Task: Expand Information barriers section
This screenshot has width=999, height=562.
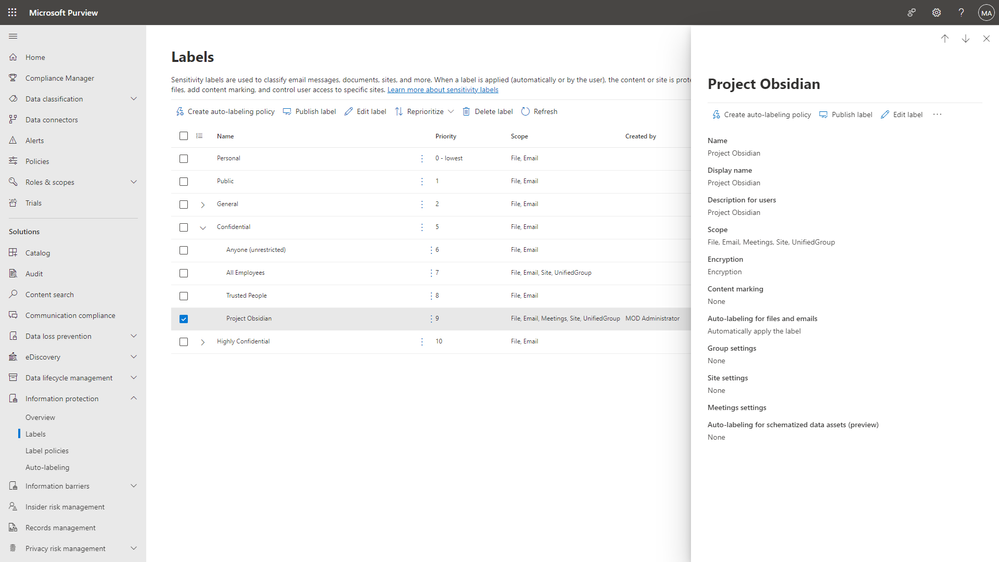Action: point(134,486)
